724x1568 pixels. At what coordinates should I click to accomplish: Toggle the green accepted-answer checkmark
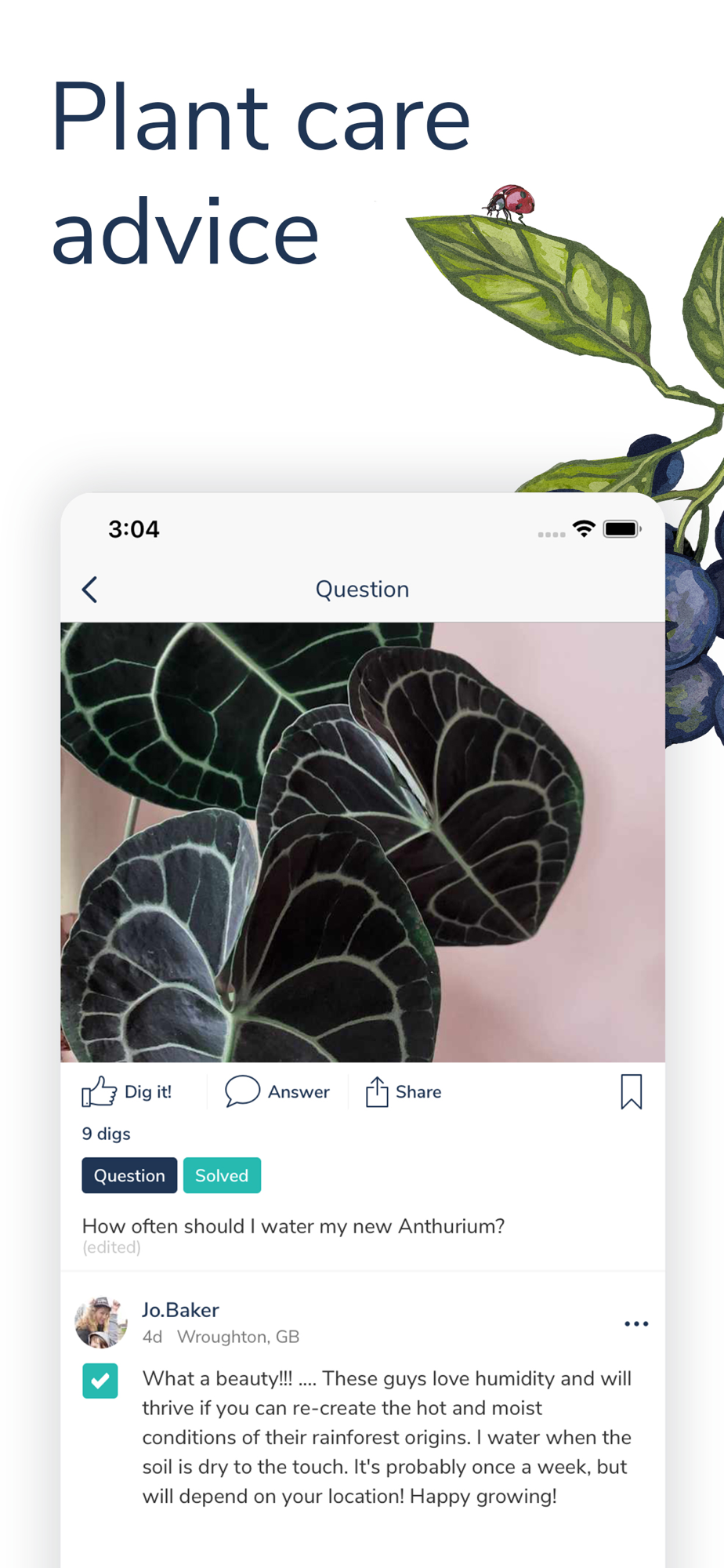[100, 1381]
